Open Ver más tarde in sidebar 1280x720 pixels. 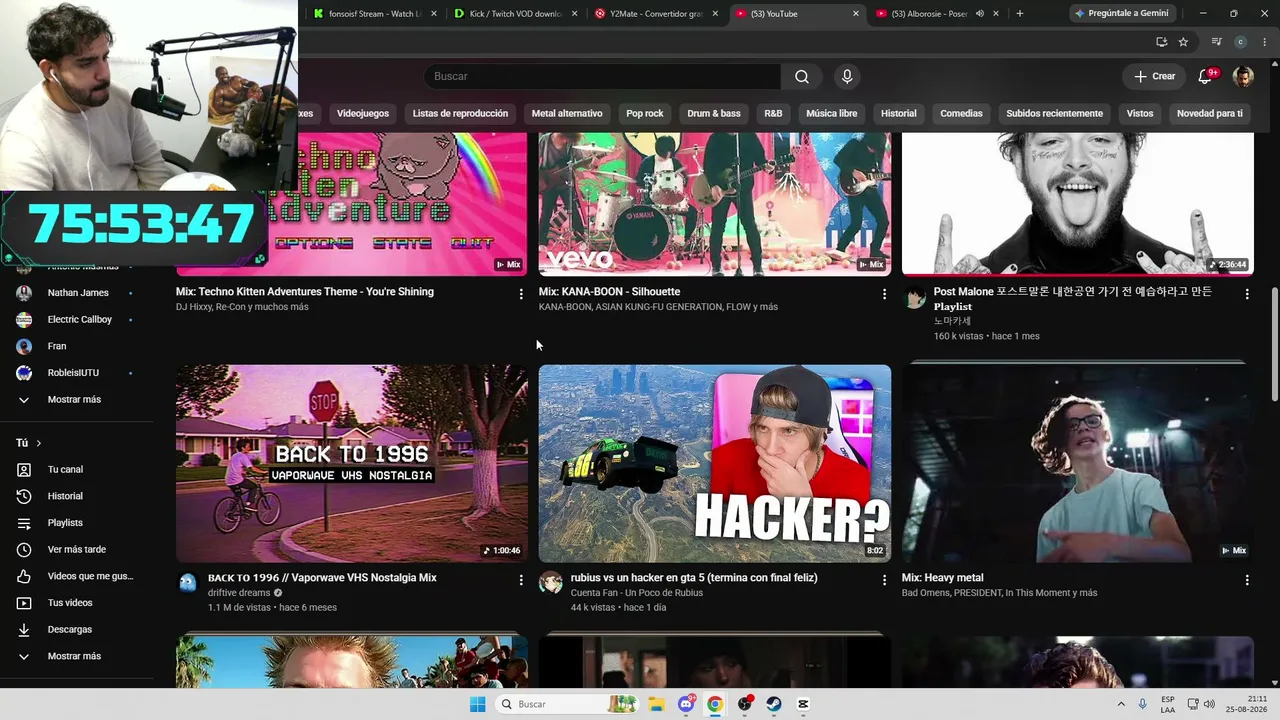(x=78, y=549)
